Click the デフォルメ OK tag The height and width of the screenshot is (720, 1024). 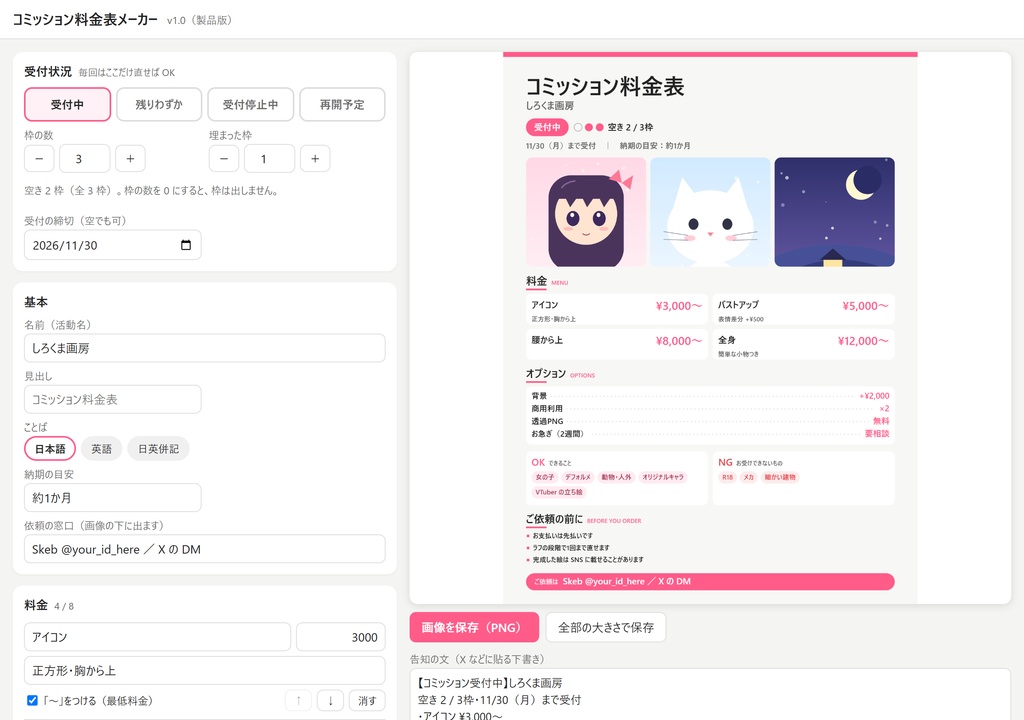pyautogui.click(x=578, y=477)
